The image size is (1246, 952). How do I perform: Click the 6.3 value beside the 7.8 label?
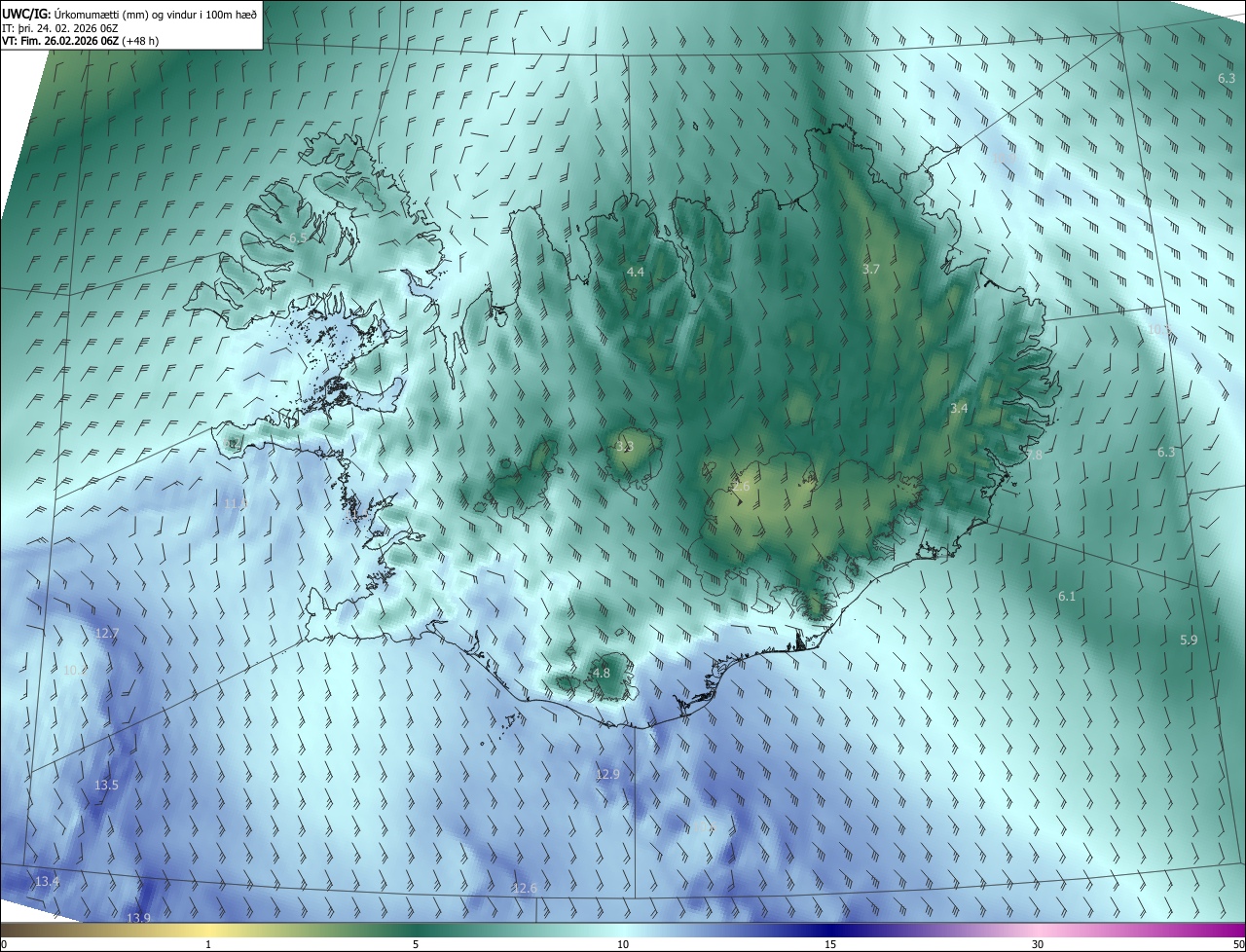click(1166, 452)
